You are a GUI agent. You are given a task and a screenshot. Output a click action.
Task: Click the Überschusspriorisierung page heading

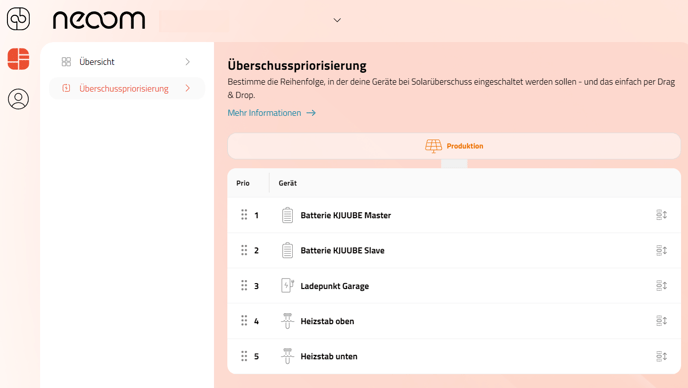(x=297, y=66)
